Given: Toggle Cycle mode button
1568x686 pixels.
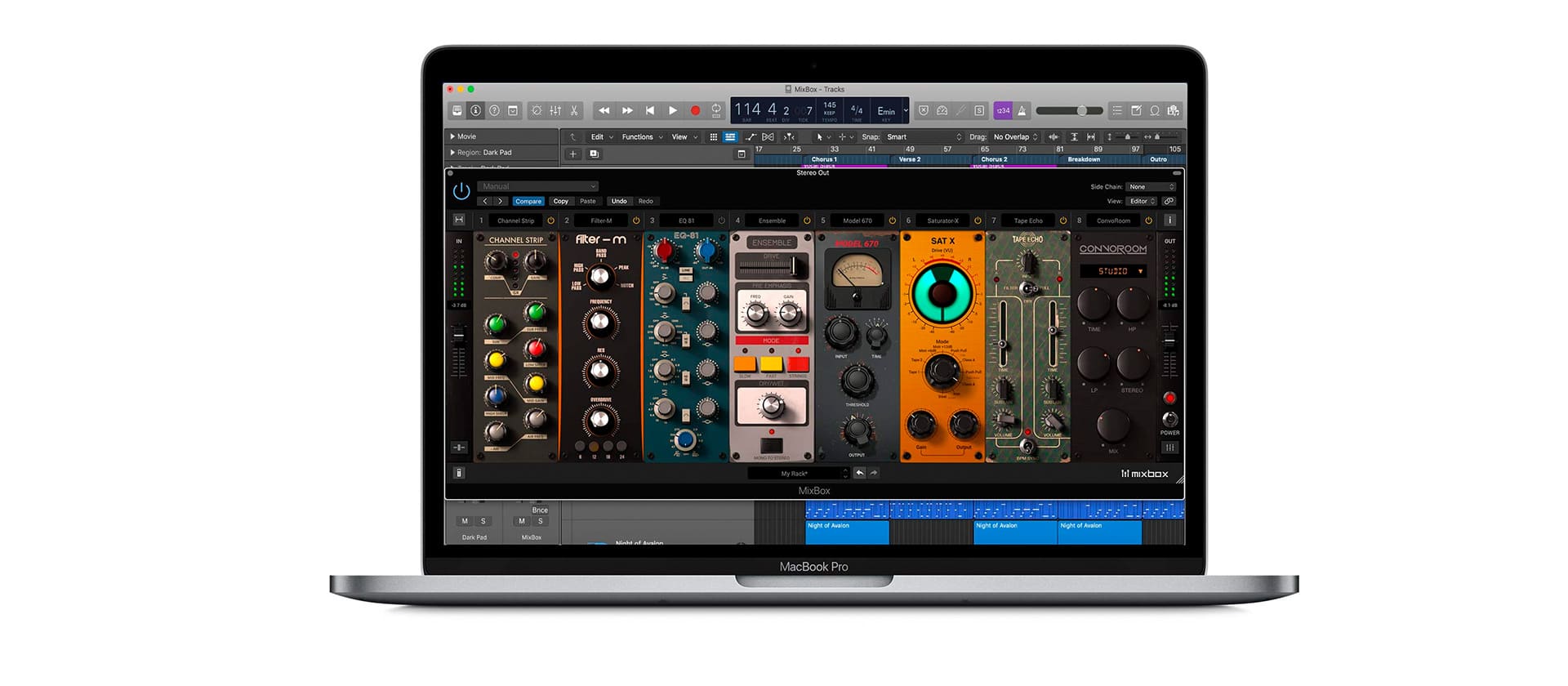Looking at the screenshot, I should [716, 110].
